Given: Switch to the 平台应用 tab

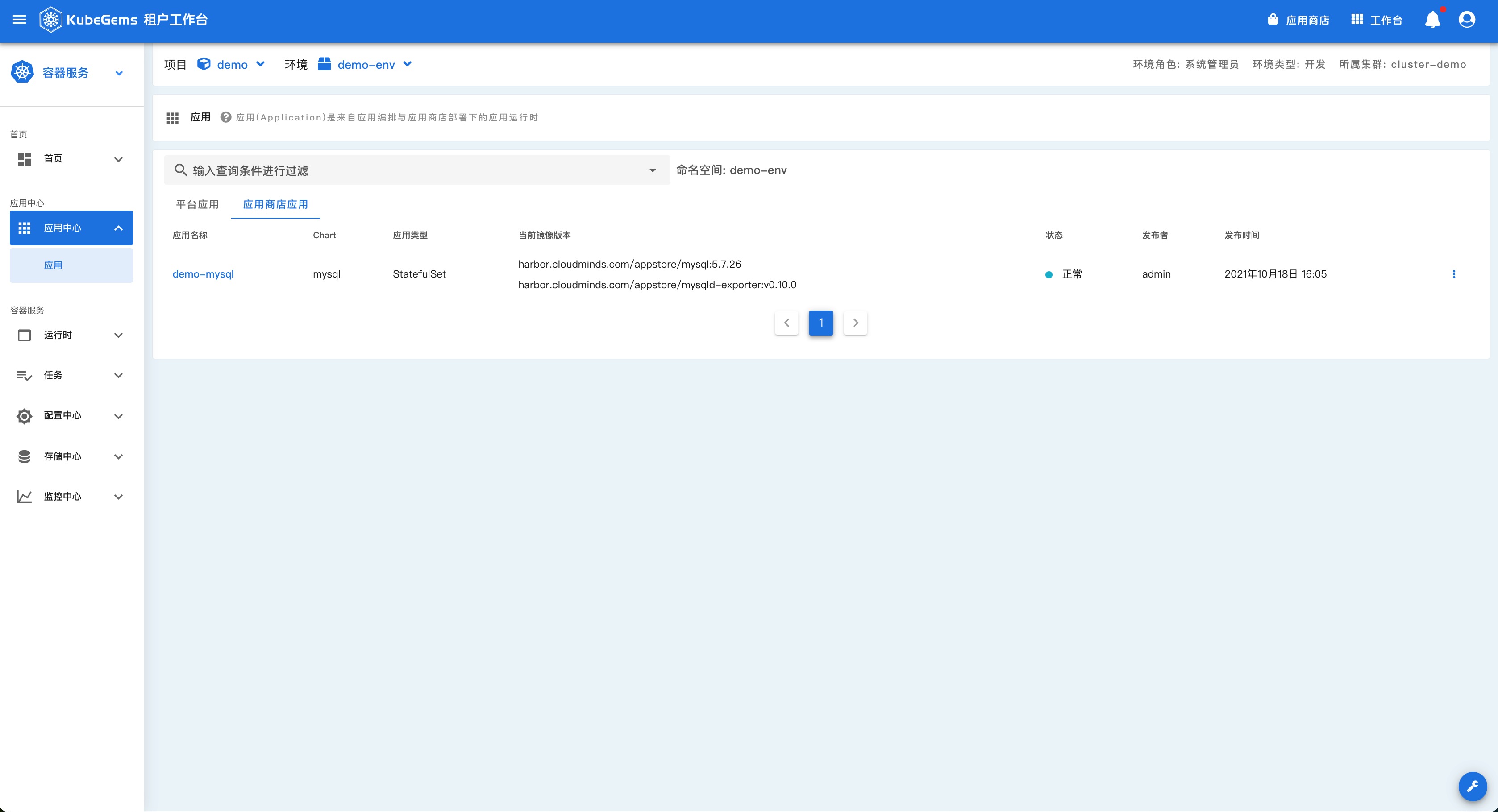Looking at the screenshot, I should 197,205.
